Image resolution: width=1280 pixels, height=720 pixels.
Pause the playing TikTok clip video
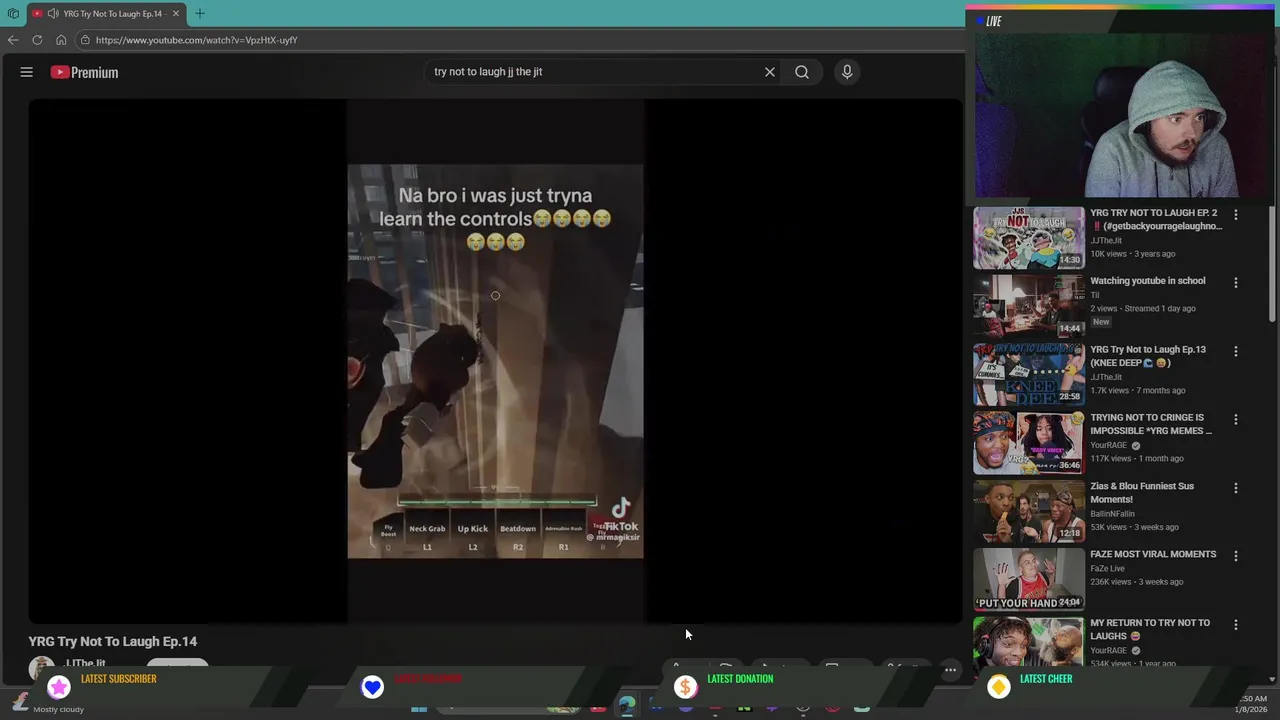495,361
